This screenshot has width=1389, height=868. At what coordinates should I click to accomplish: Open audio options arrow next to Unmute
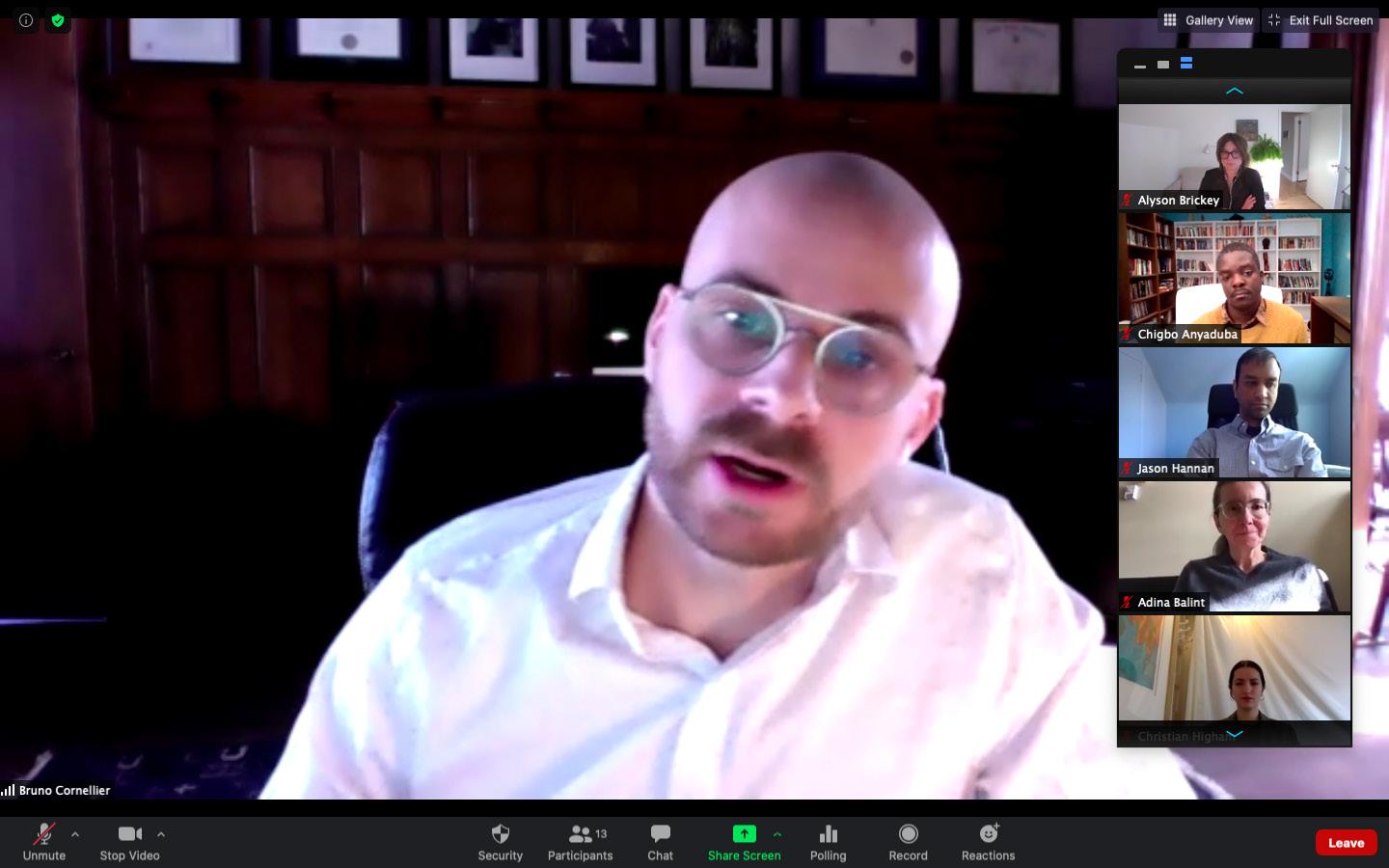[75, 834]
